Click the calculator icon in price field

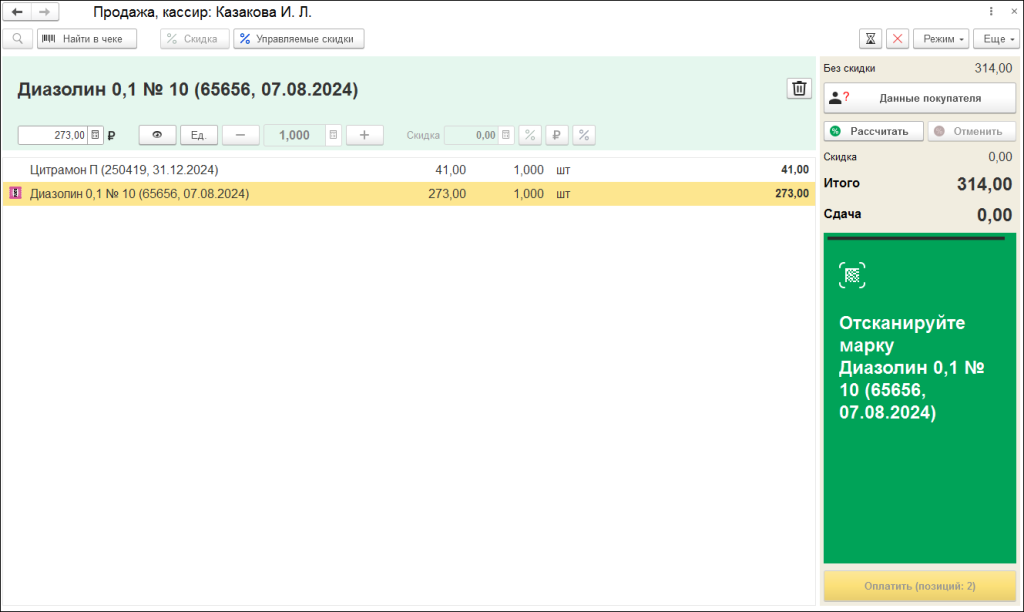(95, 135)
